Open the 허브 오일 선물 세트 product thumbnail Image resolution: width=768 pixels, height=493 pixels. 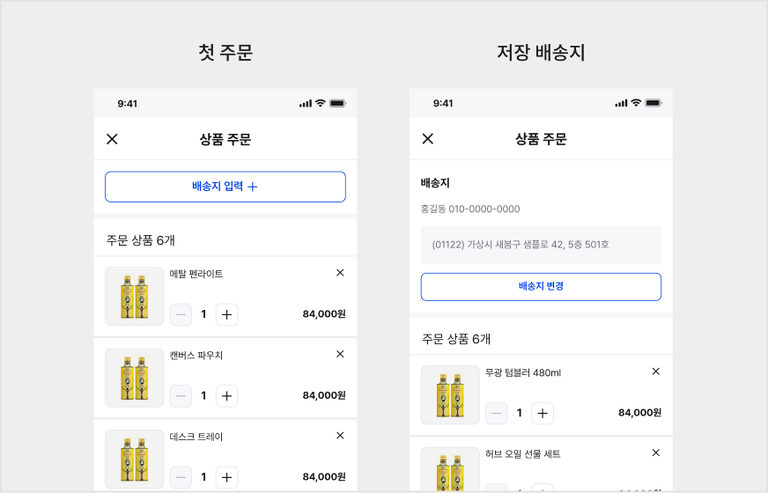tap(450, 469)
